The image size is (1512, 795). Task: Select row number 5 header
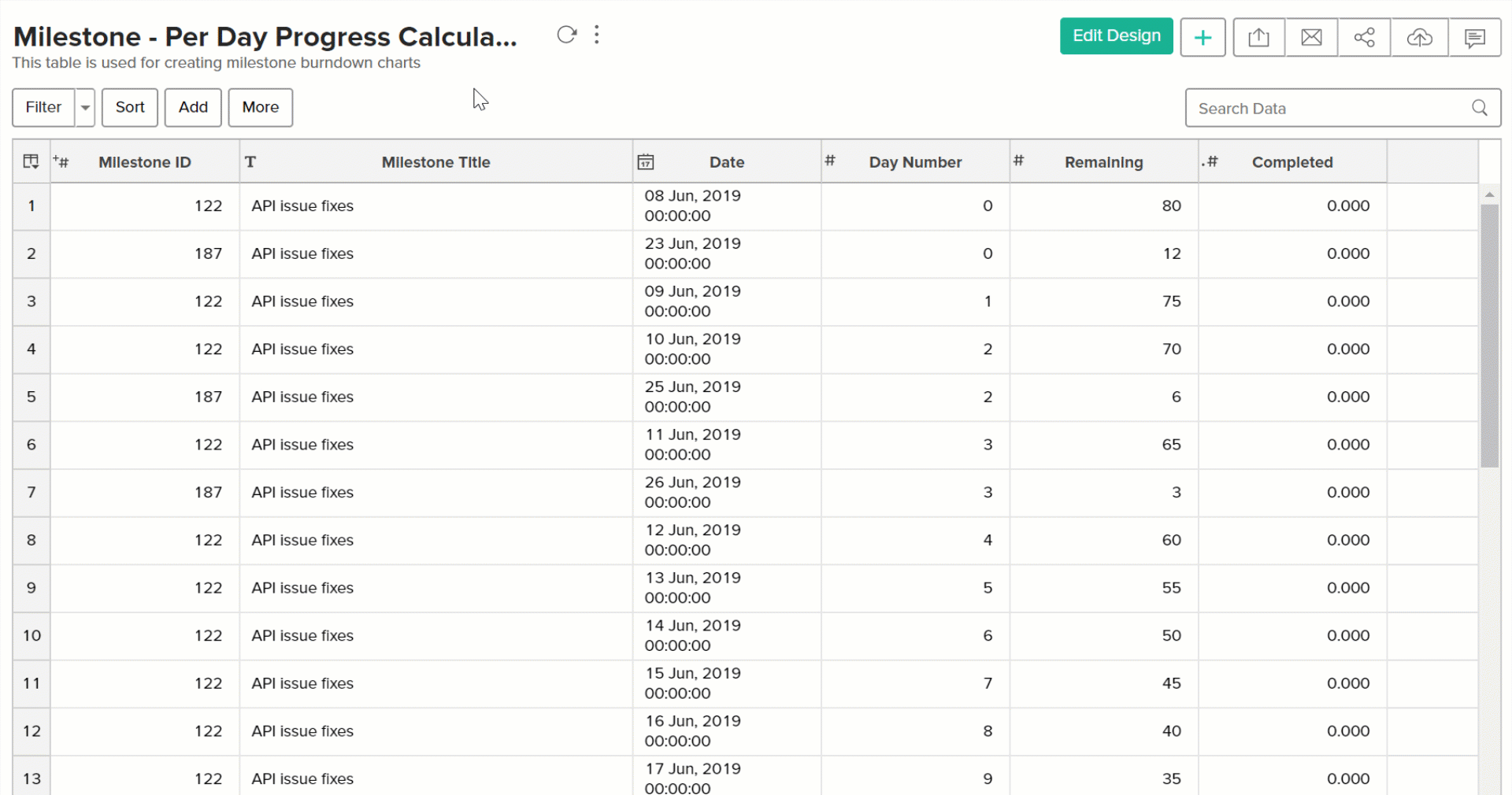click(31, 397)
